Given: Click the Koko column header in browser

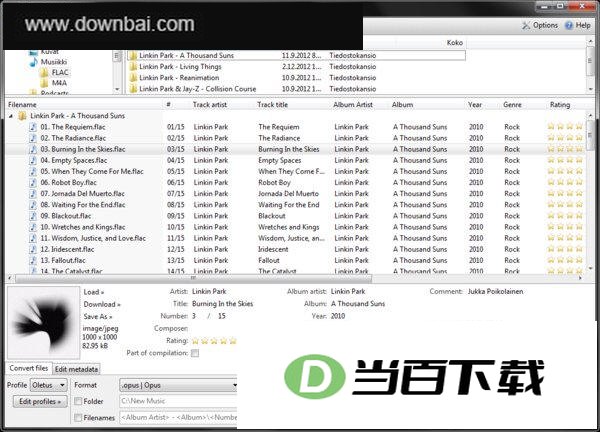Looking at the screenshot, I should 455,42.
